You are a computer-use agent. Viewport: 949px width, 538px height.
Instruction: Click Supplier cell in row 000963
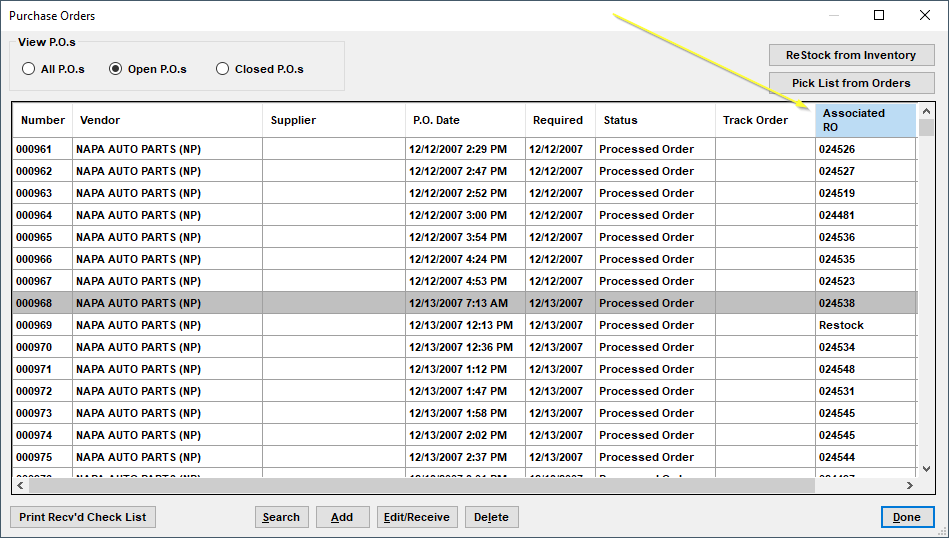pyautogui.click(x=333, y=193)
